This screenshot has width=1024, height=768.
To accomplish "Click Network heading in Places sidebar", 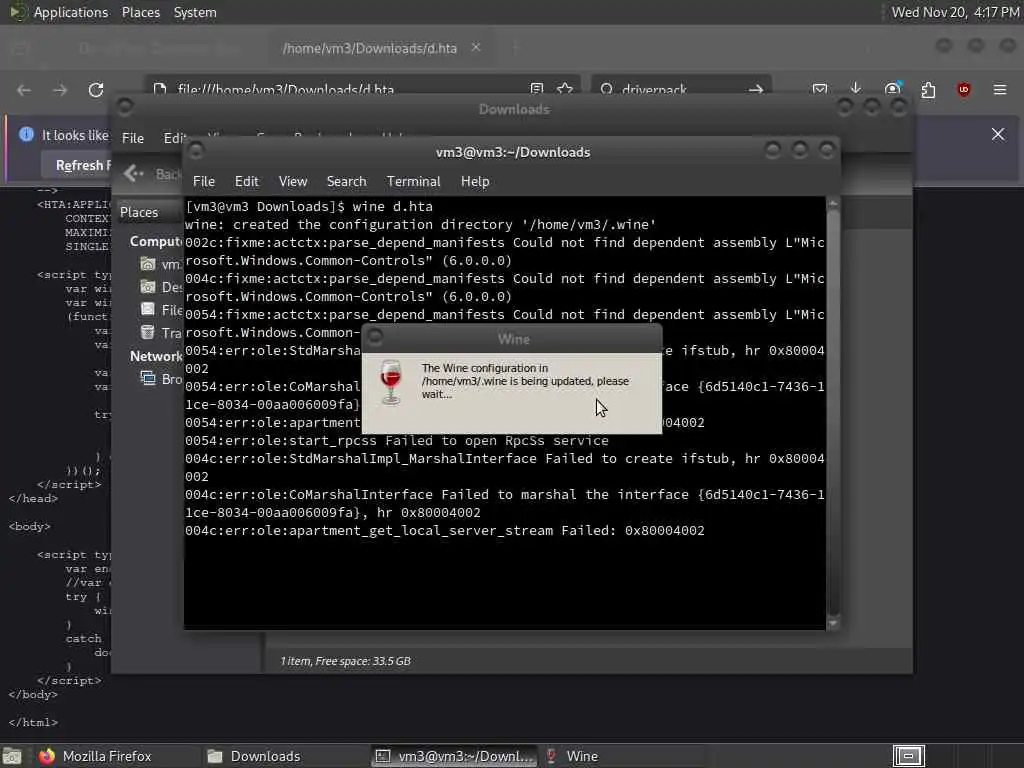I will click(x=155, y=356).
